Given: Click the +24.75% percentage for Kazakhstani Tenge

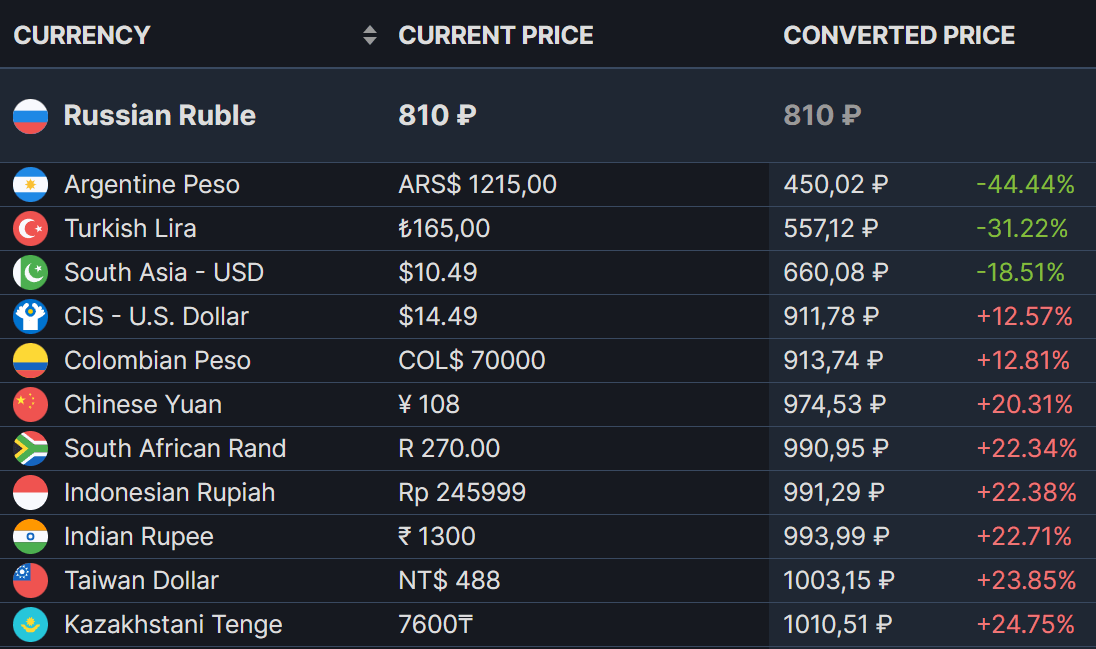Looking at the screenshot, I should pos(1026,624).
